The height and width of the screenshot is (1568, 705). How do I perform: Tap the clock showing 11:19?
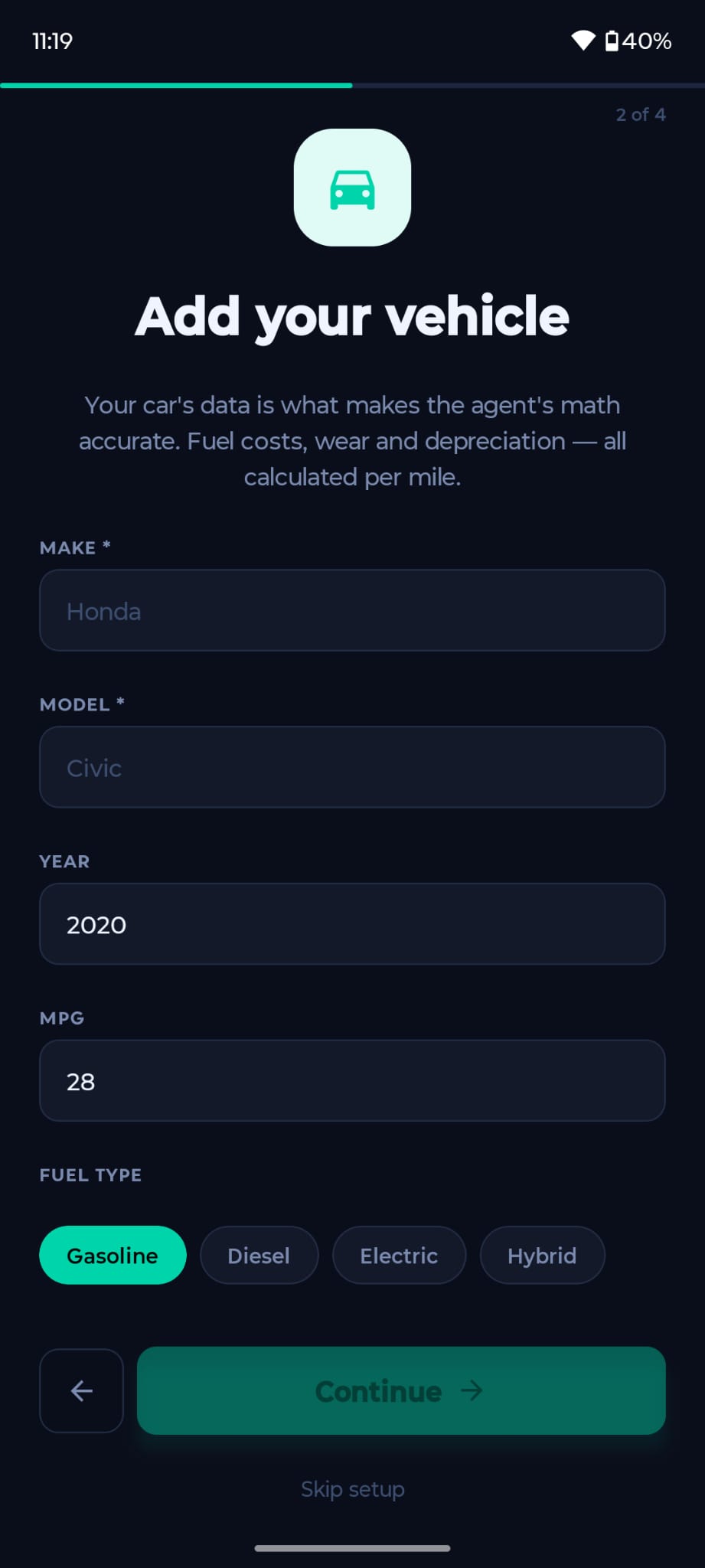pyautogui.click(x=53, y=42)
